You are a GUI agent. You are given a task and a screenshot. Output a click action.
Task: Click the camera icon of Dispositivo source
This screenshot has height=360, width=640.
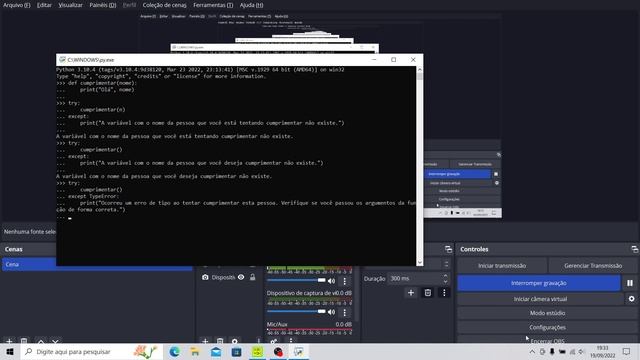(205, 277)
